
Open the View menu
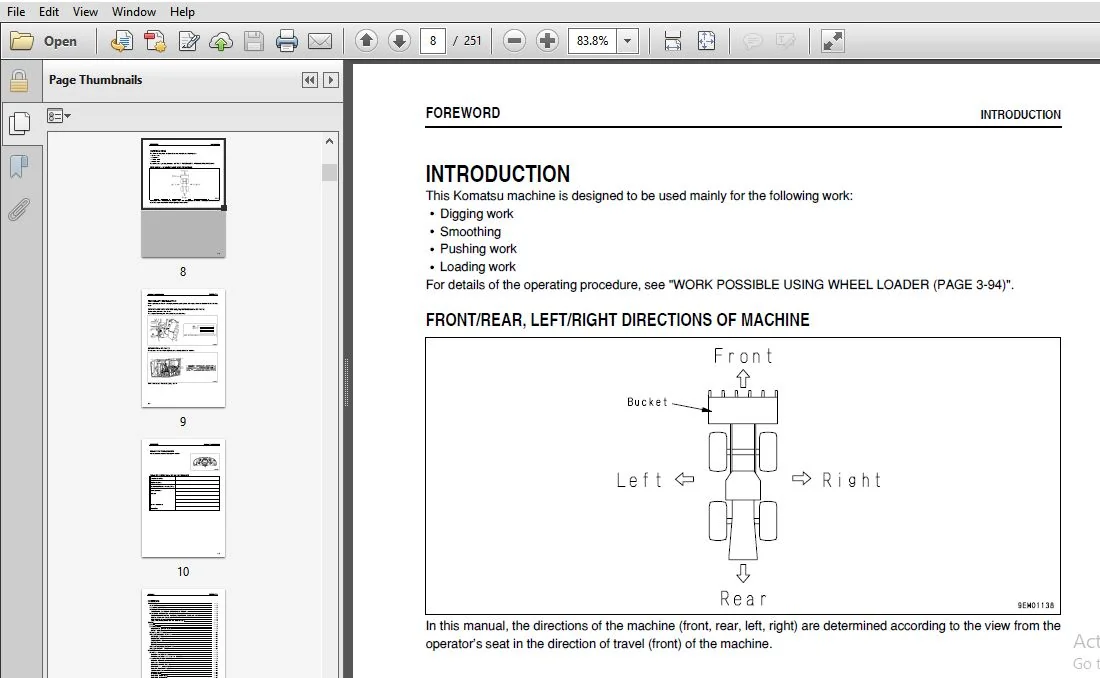pyautogui.click(x=85, y=12)
